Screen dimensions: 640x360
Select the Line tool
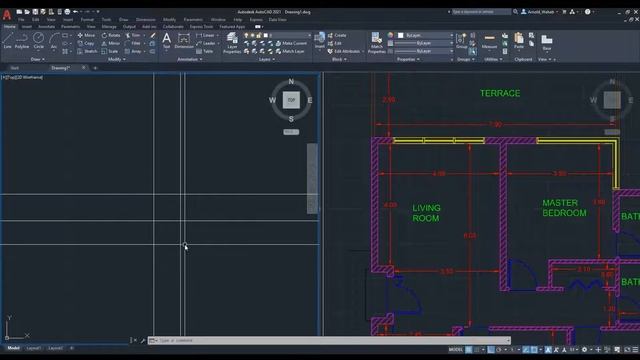pos(7,41)
